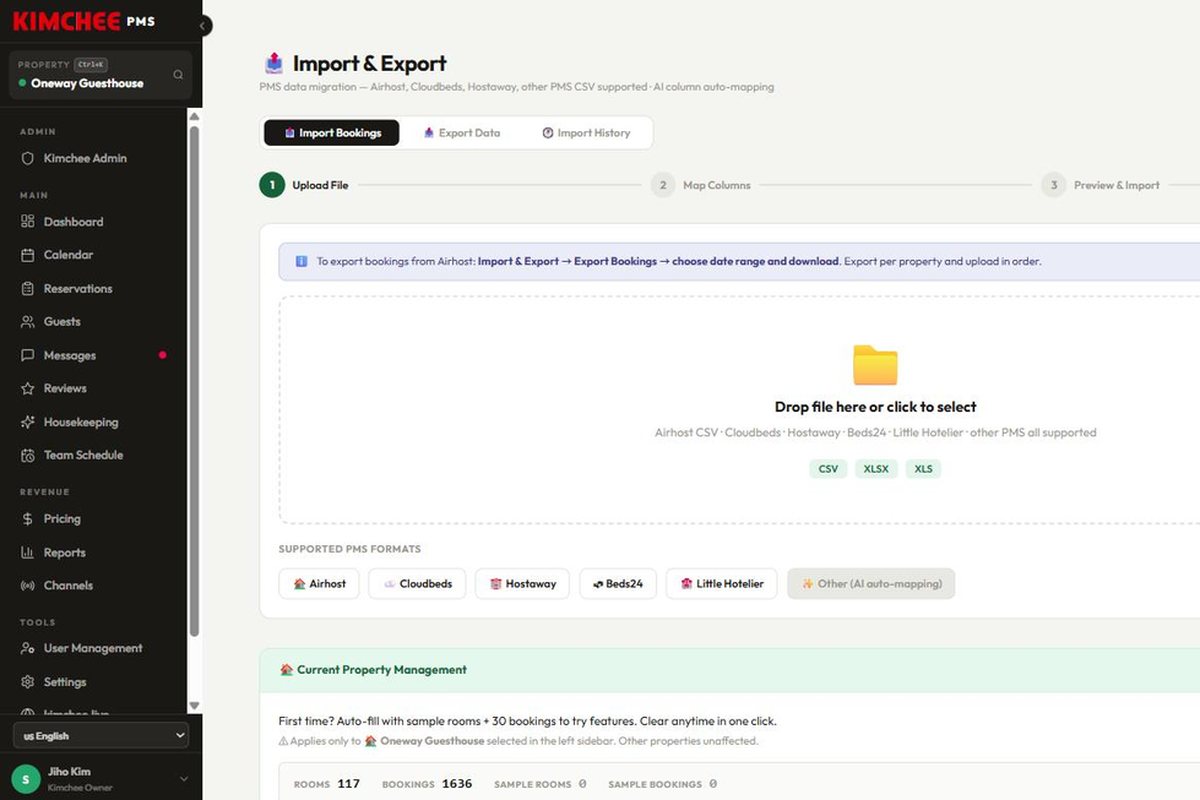
Task: Collapse the sidebar with the arrow button
Action: (203, 26)
